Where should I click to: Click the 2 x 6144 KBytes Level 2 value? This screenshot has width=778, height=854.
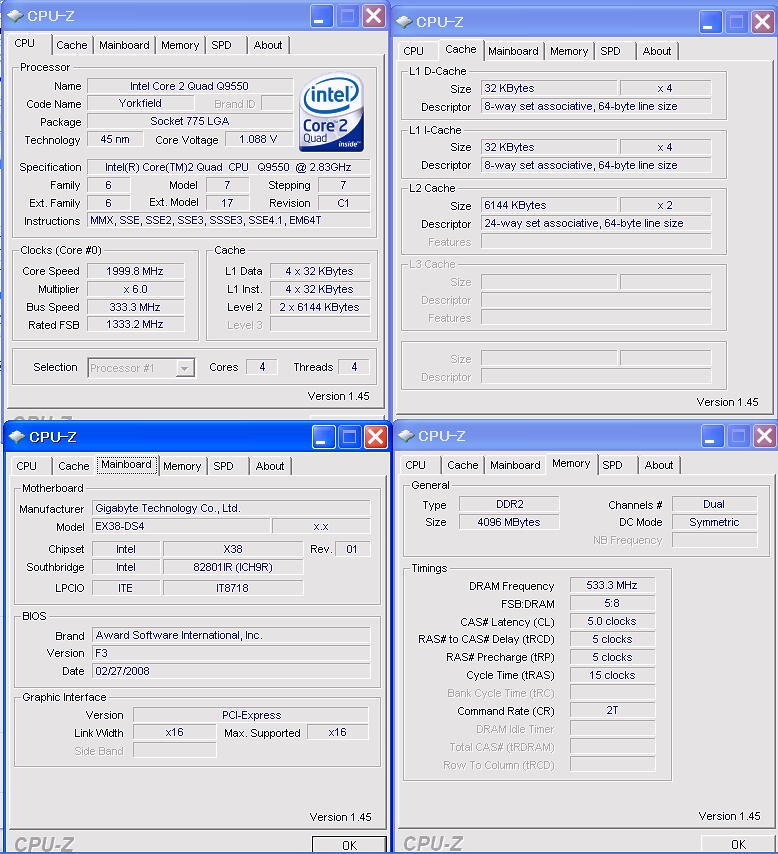[x=320, y=307]
